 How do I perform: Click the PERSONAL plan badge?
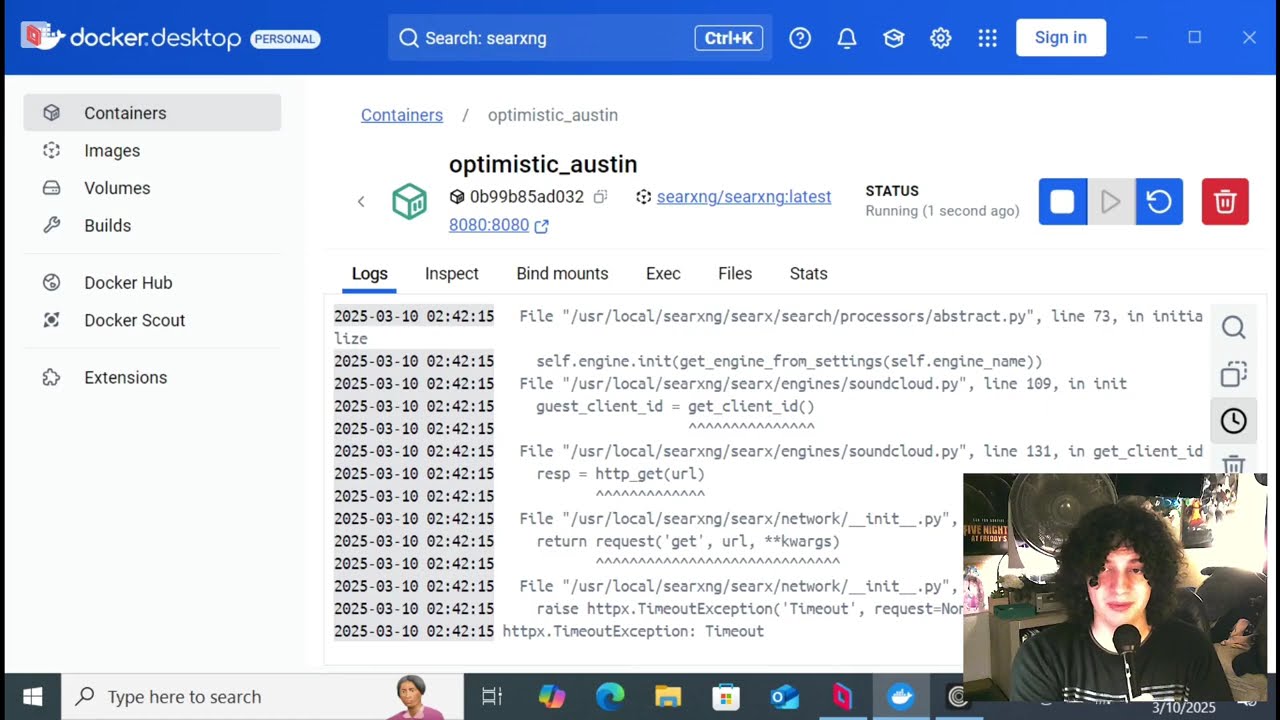[x=285, y=39]
